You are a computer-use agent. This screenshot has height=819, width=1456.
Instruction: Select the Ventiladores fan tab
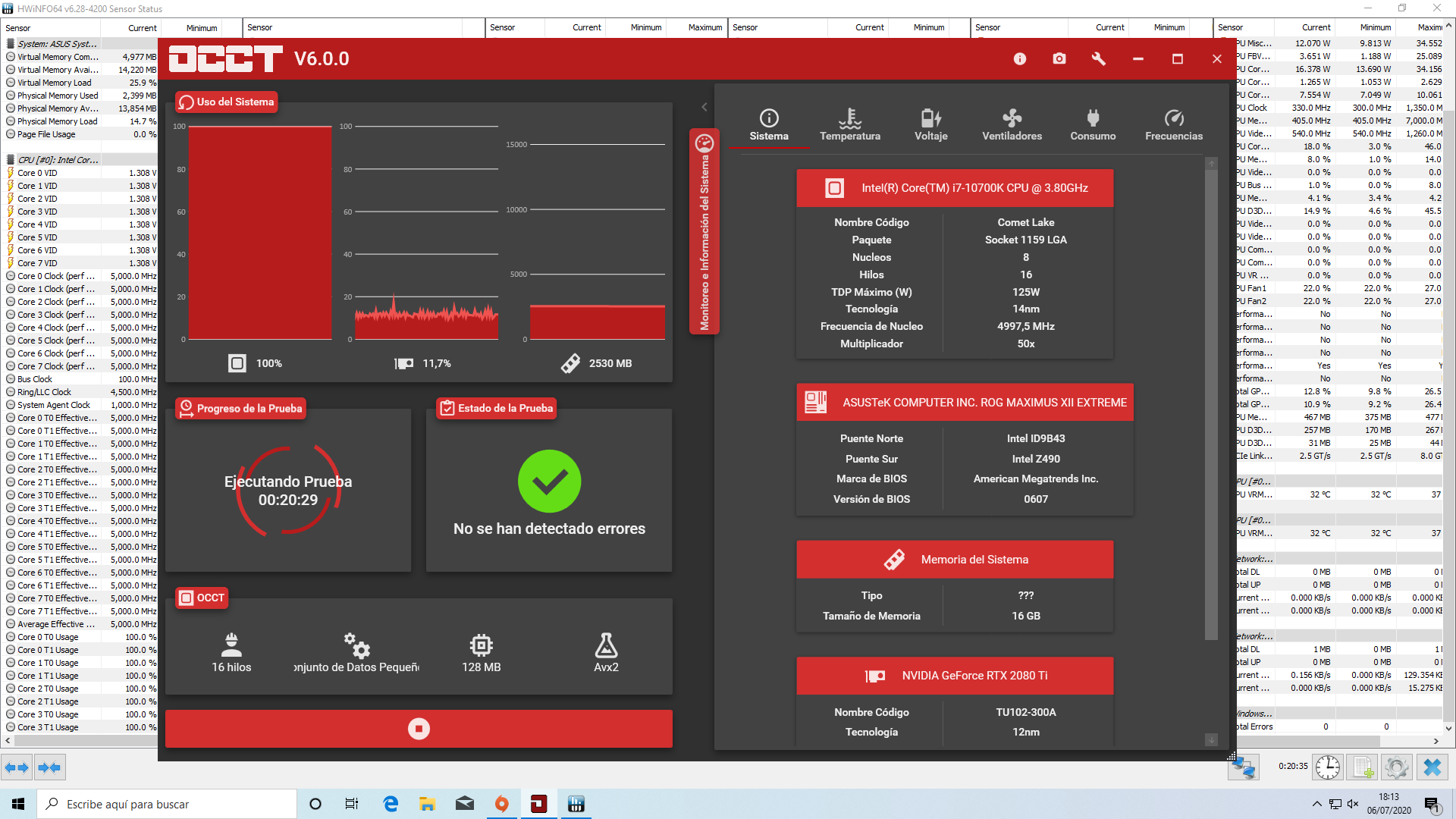click(1012, 125)
